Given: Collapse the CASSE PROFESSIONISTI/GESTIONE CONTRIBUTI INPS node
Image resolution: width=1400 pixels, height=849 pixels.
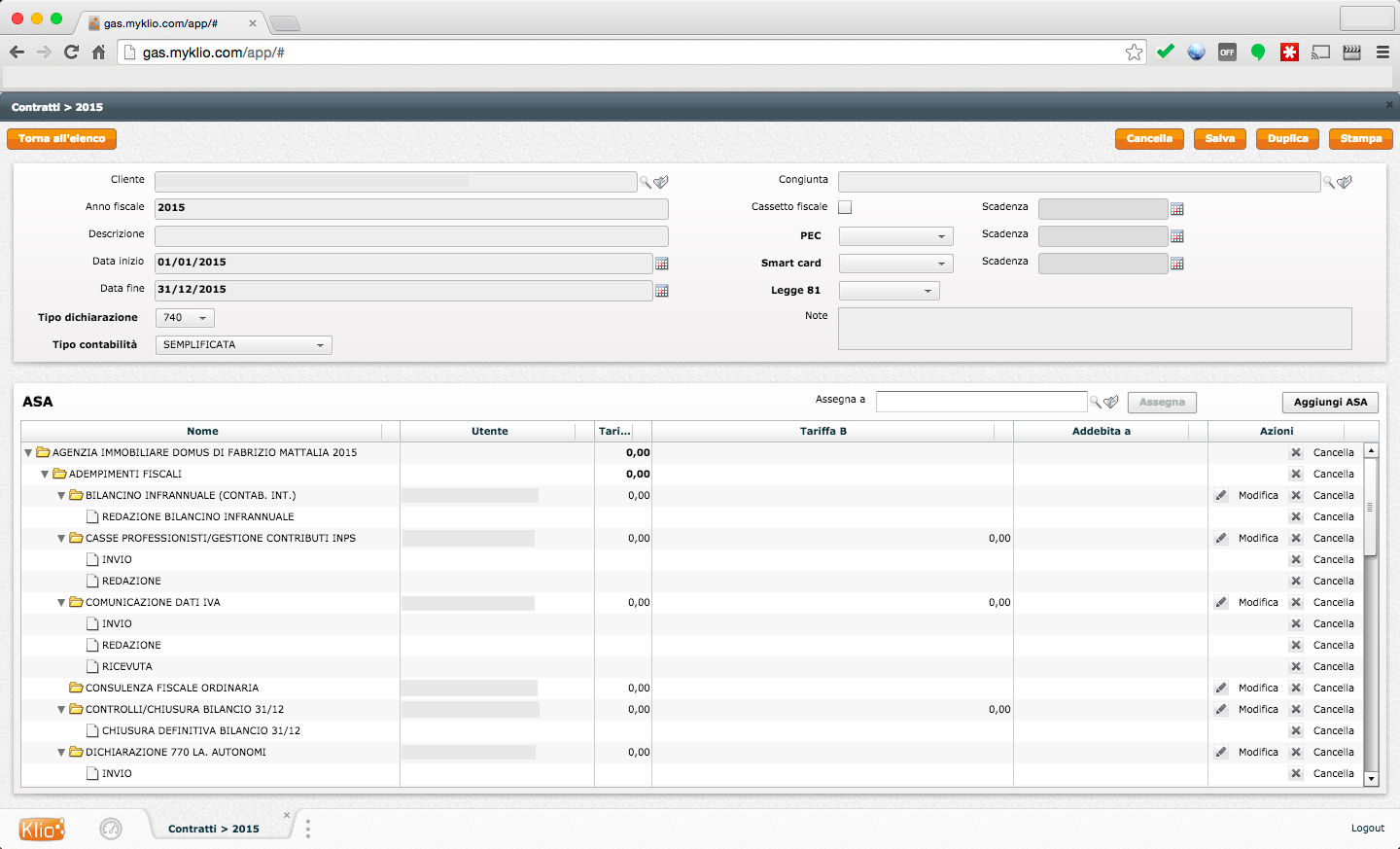Looking at the screenshot, I should [61, 539].
